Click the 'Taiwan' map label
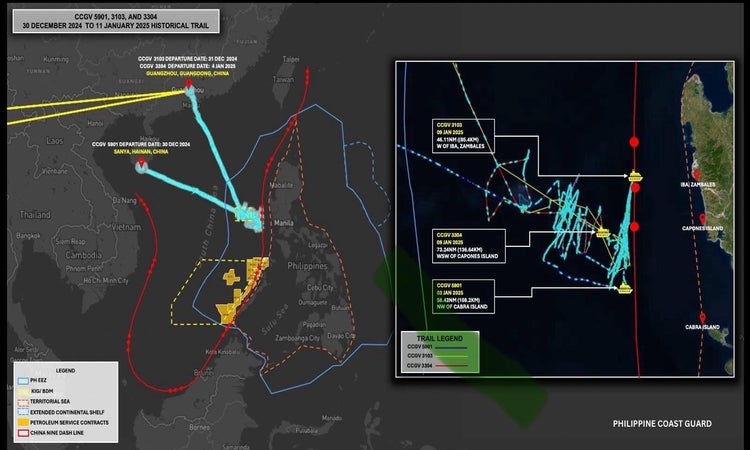This screenshot has height=450, width=750. coord(283,79)
